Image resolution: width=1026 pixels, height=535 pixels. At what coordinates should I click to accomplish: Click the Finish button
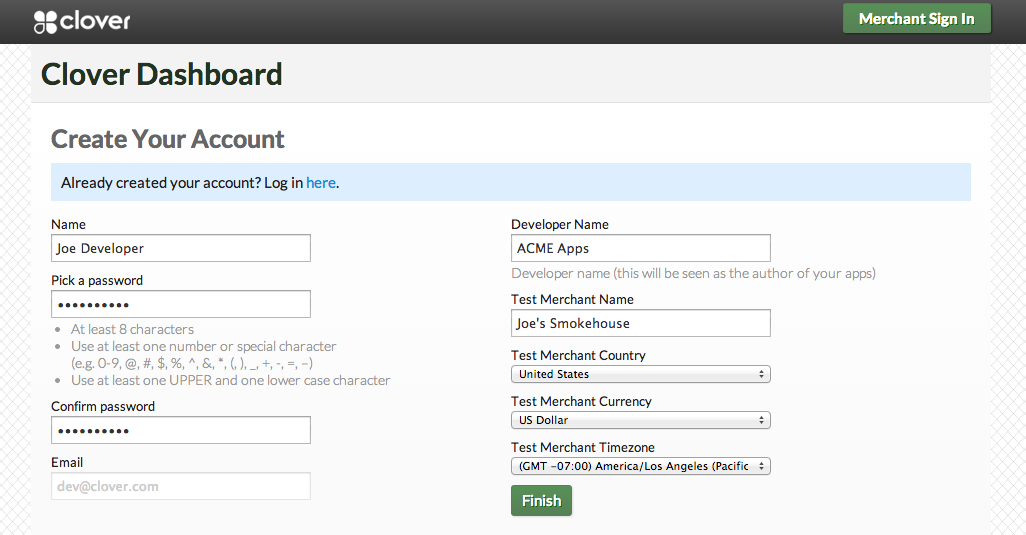[x=541, y=500]
